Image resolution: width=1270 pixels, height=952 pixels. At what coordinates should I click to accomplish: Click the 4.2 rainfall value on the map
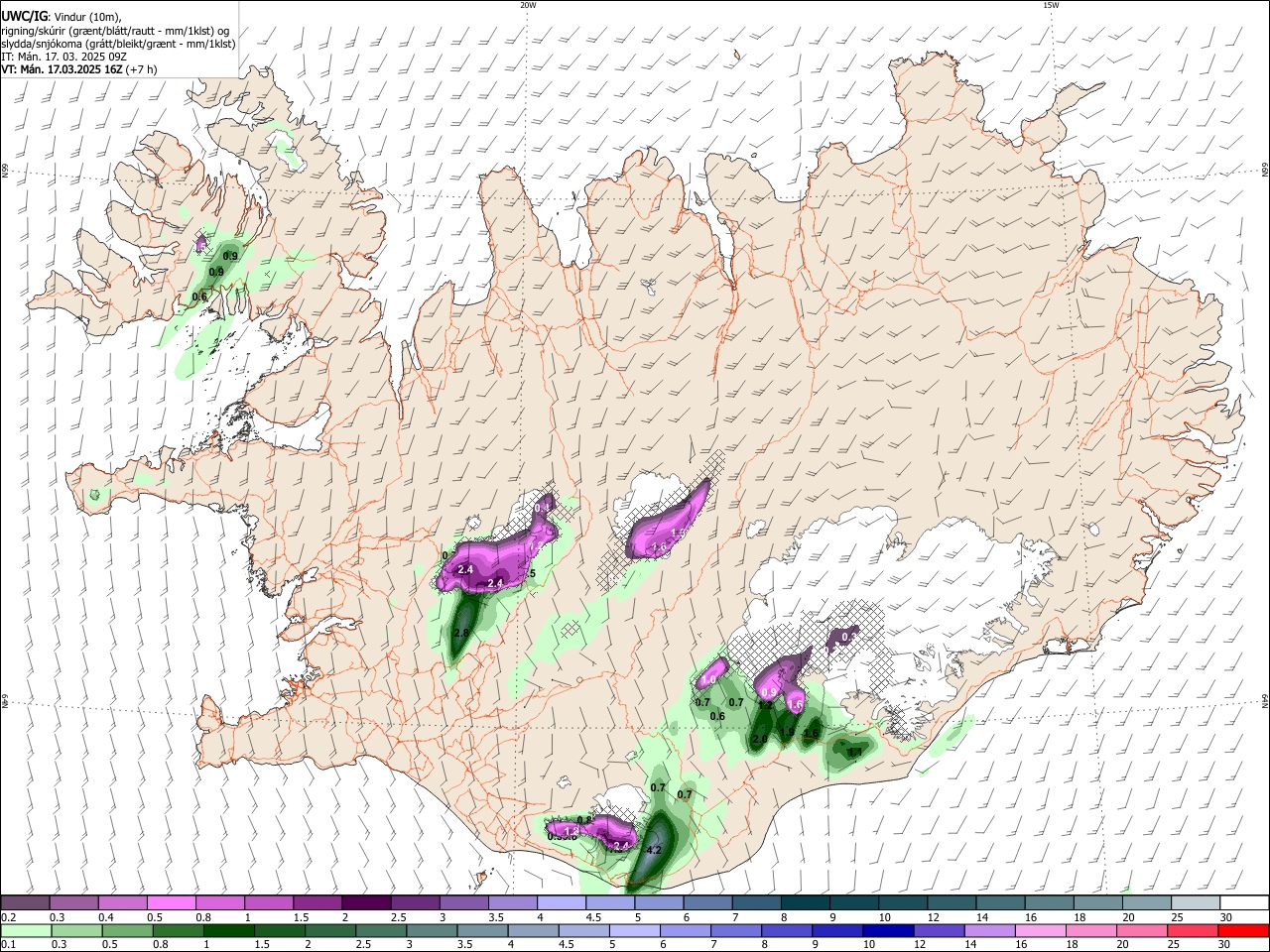(654, 851)
